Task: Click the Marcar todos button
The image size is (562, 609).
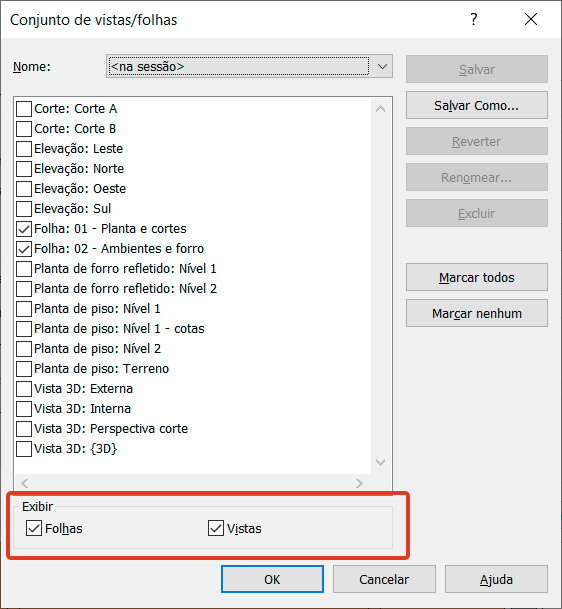Action: pyautogui.click(x=477, y=277)
